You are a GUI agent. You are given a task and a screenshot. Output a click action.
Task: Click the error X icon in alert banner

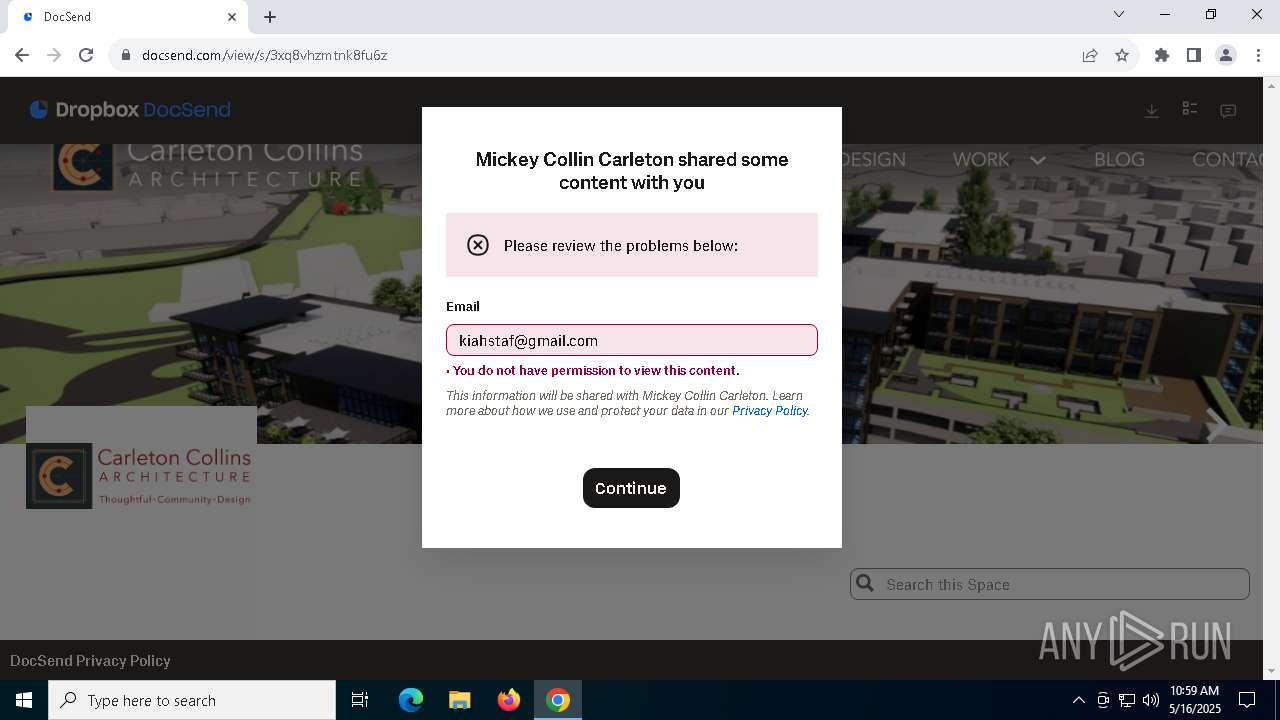[x=478, y=245]
